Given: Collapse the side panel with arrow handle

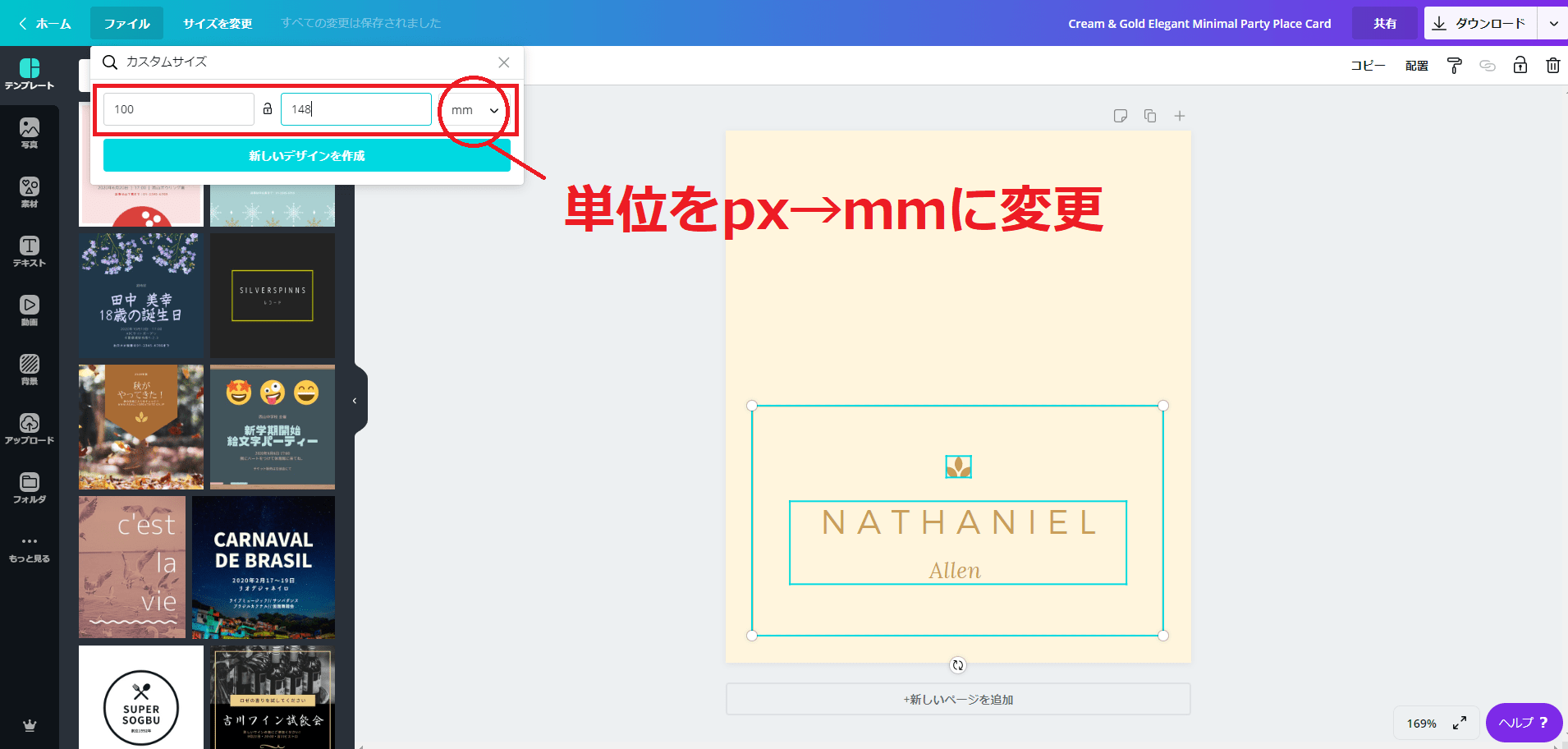Looking at the screenshot, I should coord(355,401).
